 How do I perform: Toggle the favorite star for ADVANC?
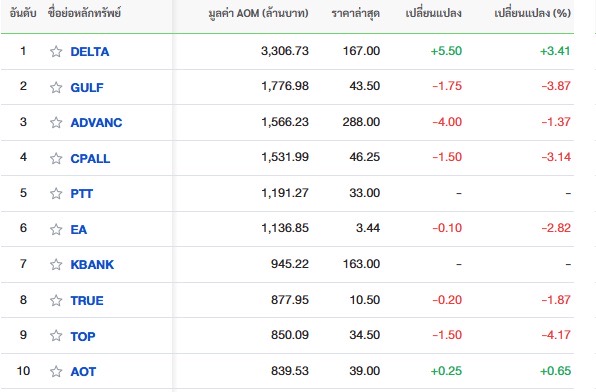pyautogui.click(x=56, y=122)
